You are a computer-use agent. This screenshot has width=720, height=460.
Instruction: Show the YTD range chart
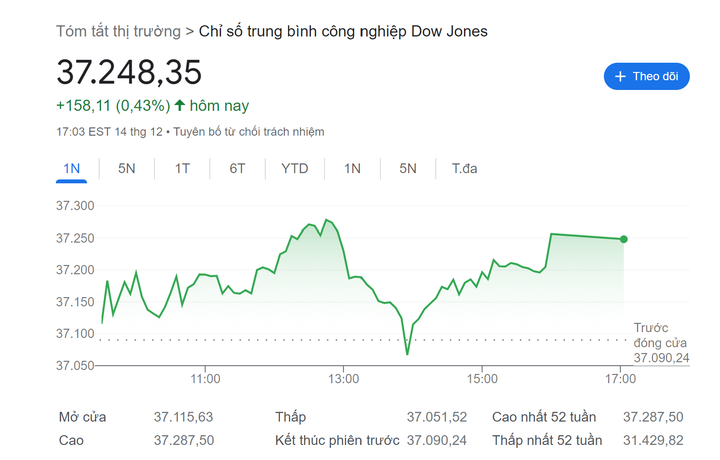coord(295,168)
